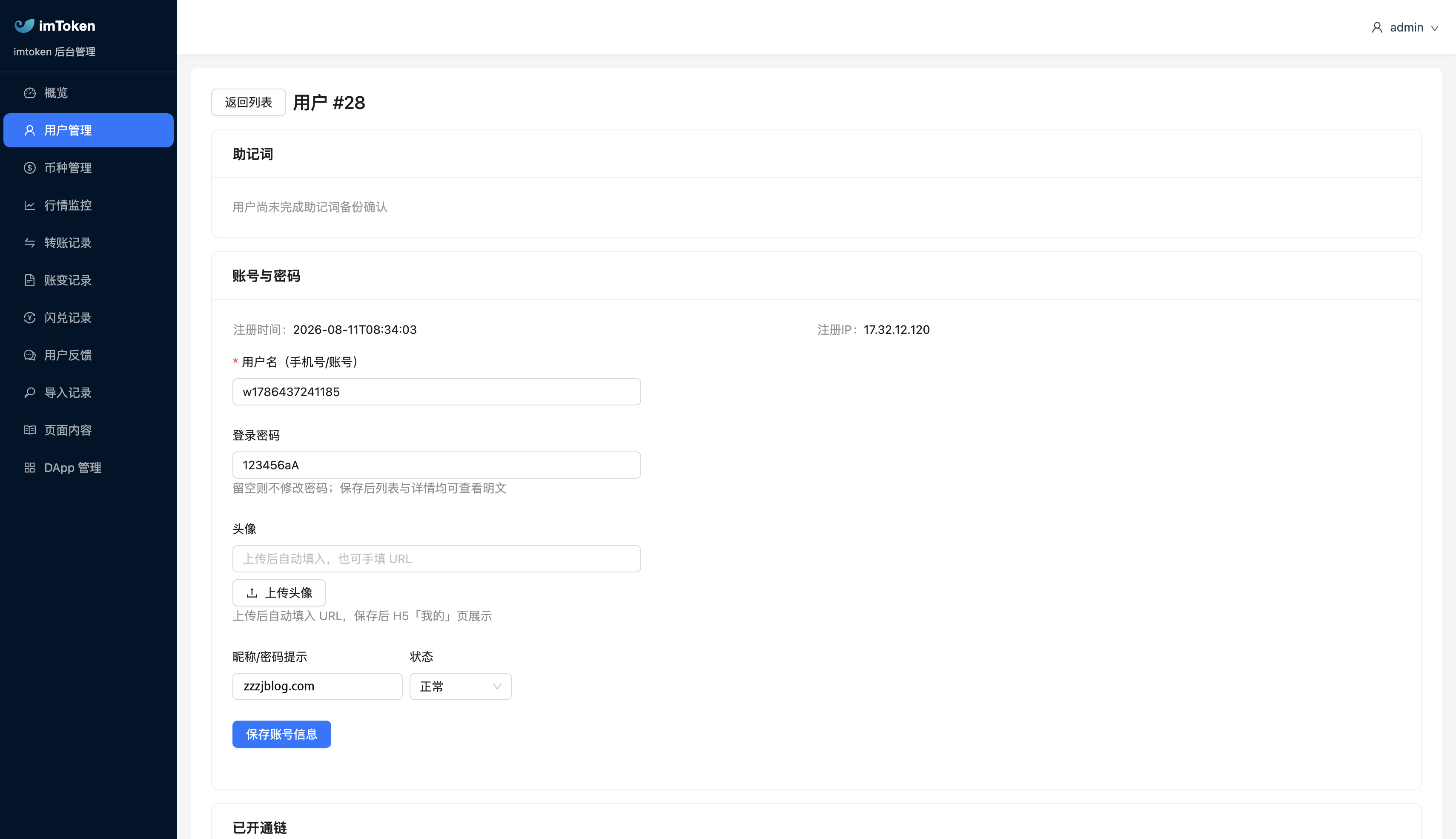Image resolution: width=1456 pixels, height=839 pixels.
Task: Click the grid icon beside DApp 管理
Action: tap(30, 467)
